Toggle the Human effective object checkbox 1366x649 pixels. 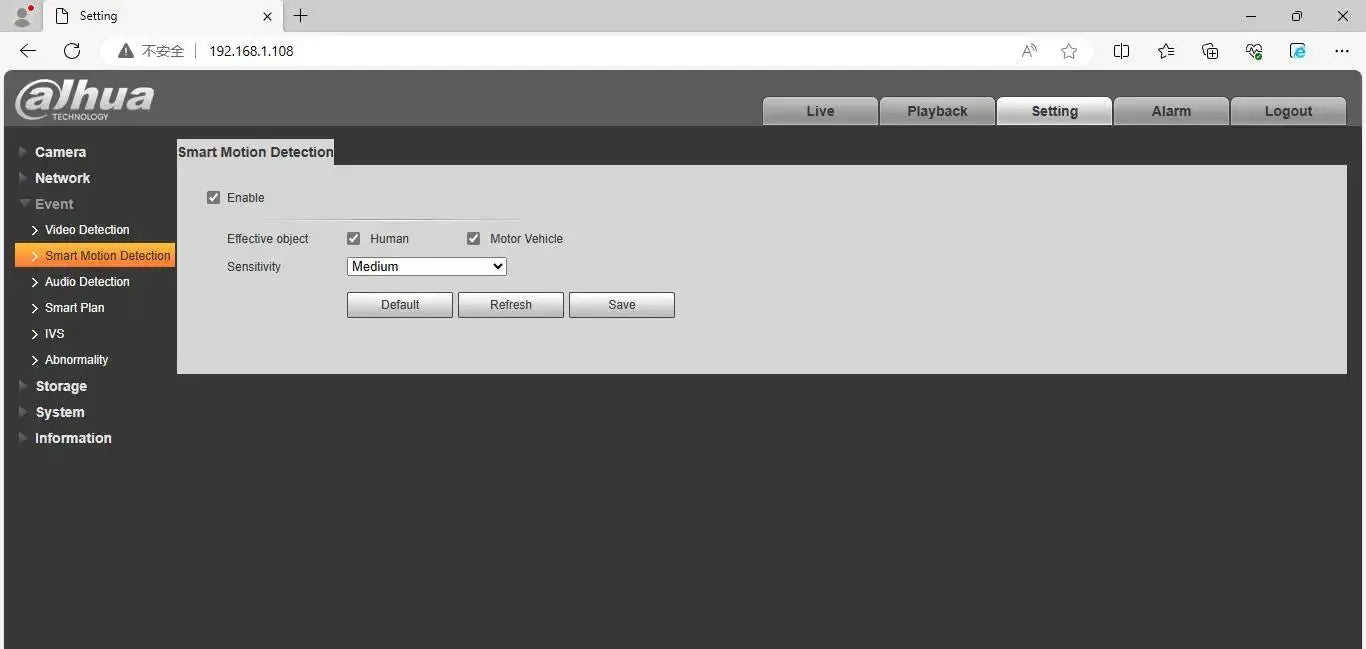click(353, 239)
